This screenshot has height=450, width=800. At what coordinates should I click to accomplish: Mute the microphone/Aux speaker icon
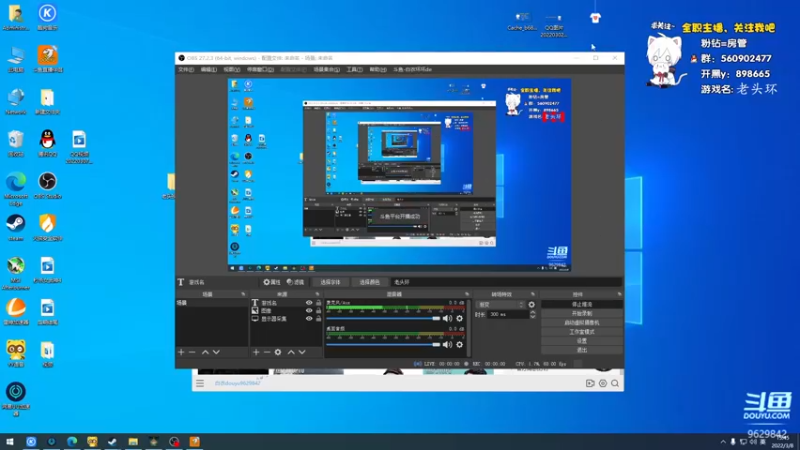click(447, 318)
